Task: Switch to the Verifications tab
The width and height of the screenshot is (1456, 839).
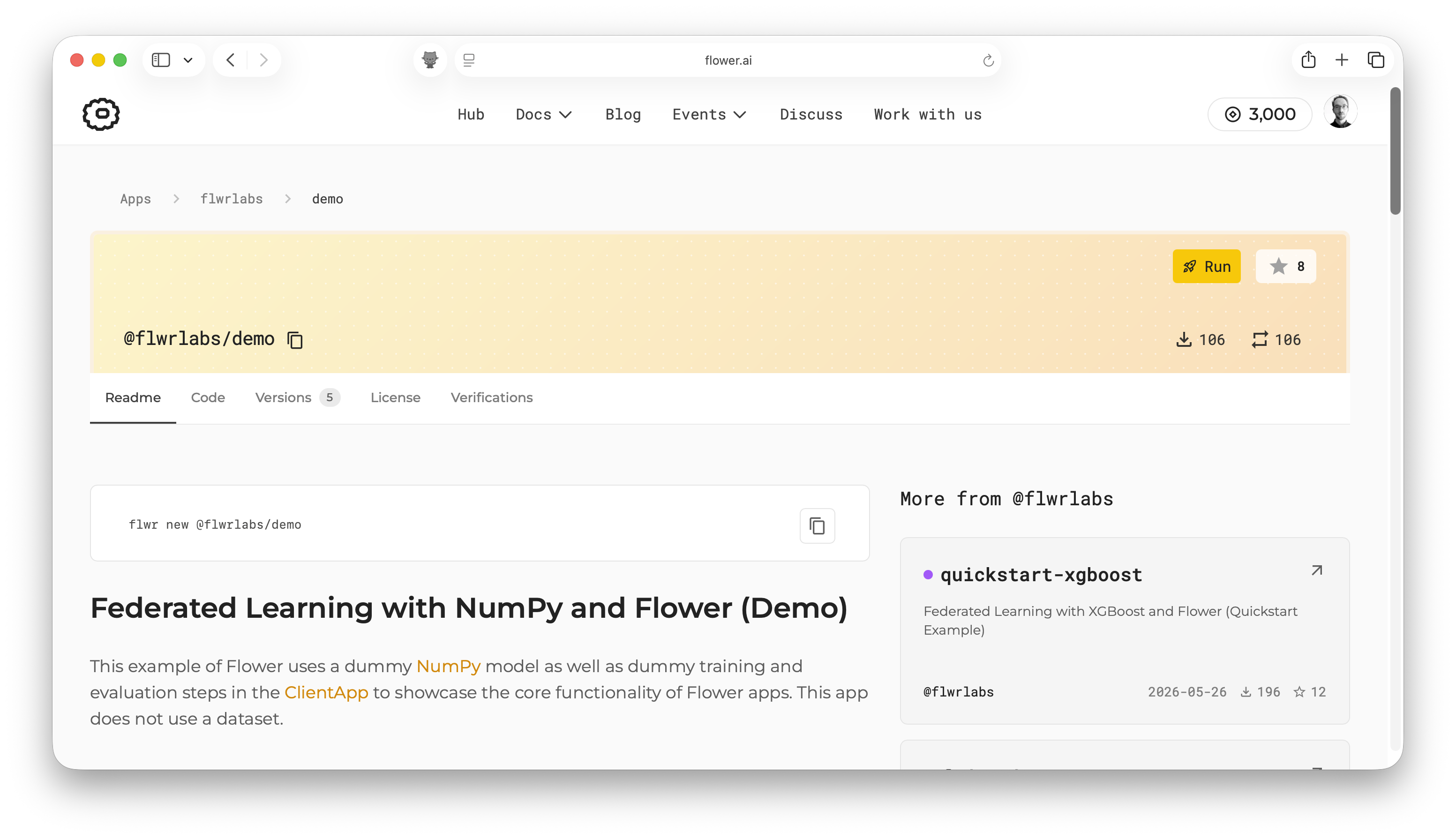Action: pyautogui.click(x=491, y=397)
